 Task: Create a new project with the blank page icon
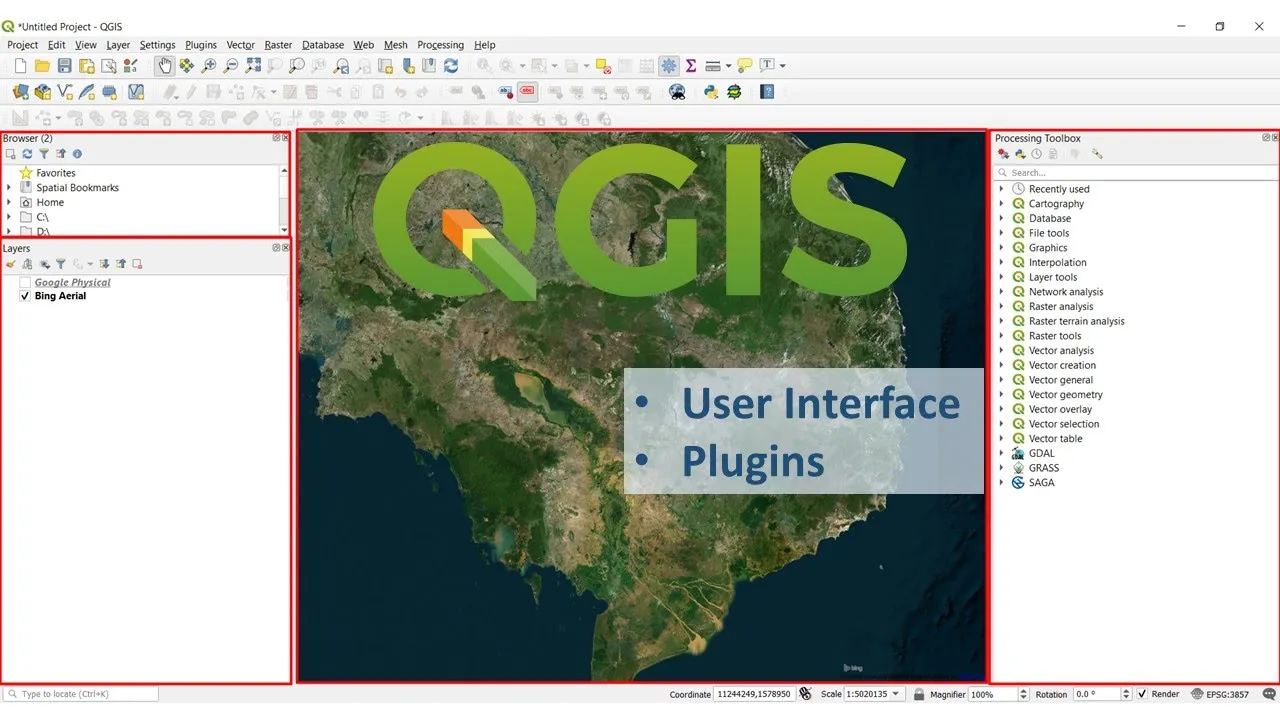(x=20, y=66)
